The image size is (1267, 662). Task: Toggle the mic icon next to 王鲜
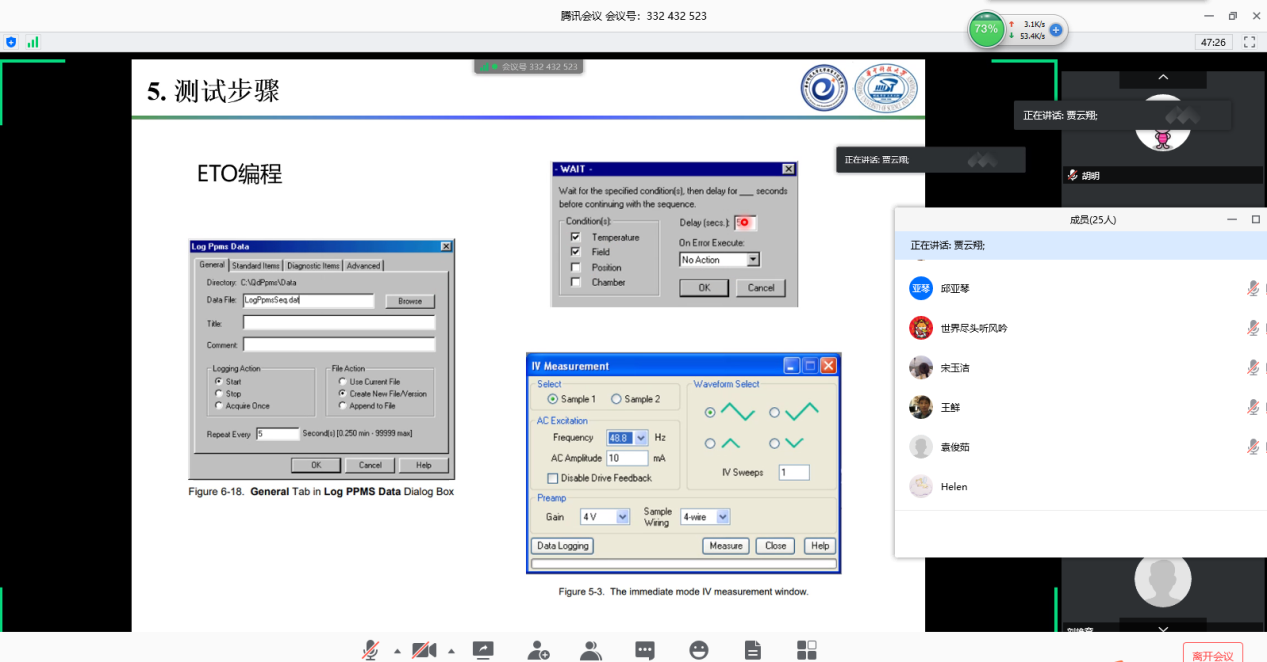click(1252, 407)
